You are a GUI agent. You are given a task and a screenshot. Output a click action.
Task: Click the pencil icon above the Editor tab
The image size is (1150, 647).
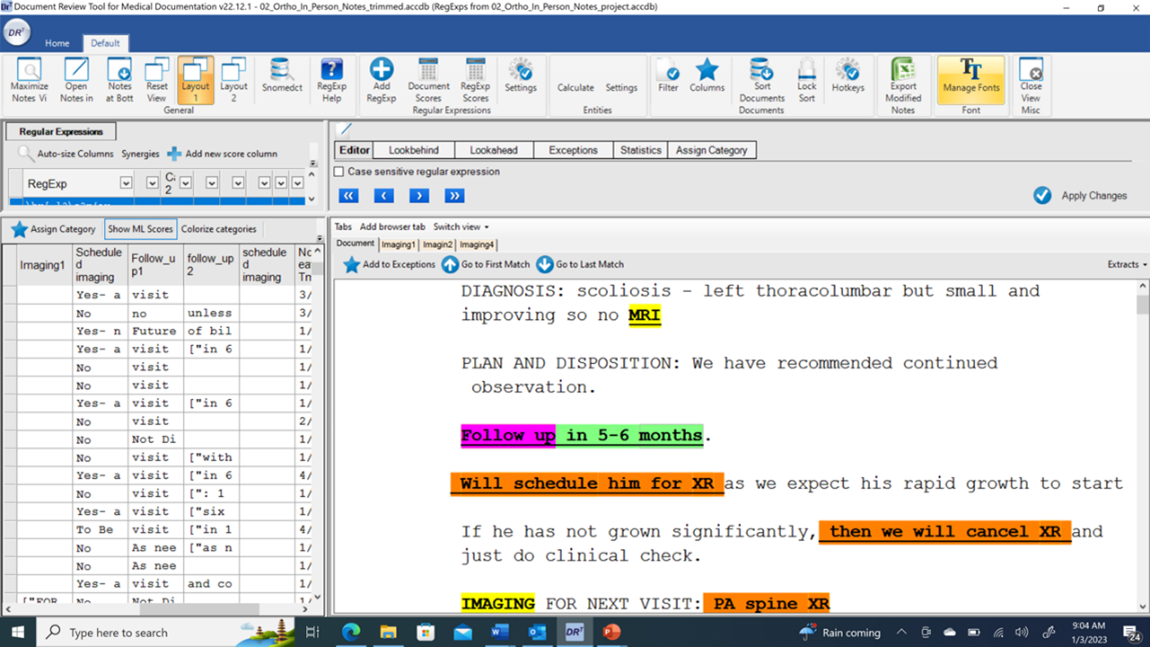[x=344, y=130]
